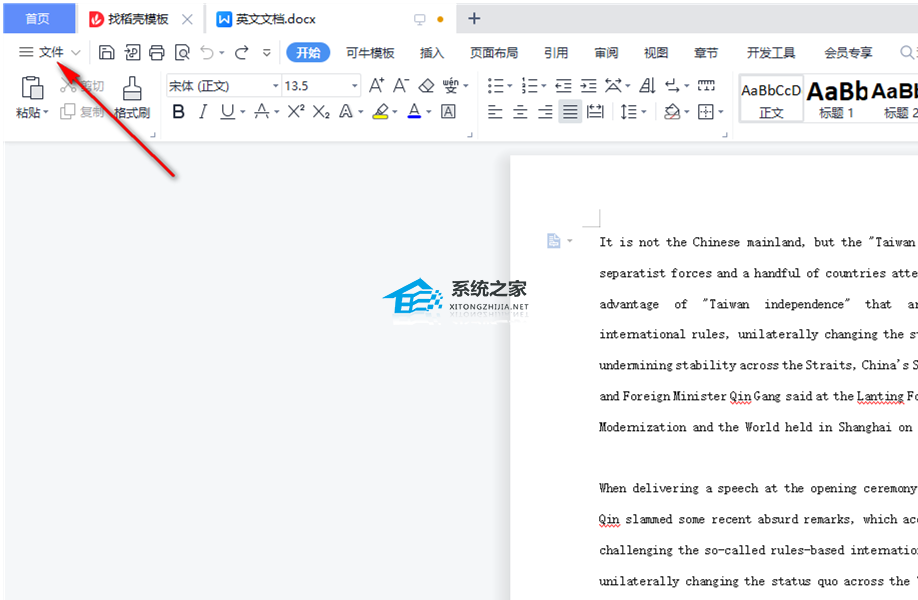
Task: Apply superscript formatting (X²)
Action: [x=296, y=112]
